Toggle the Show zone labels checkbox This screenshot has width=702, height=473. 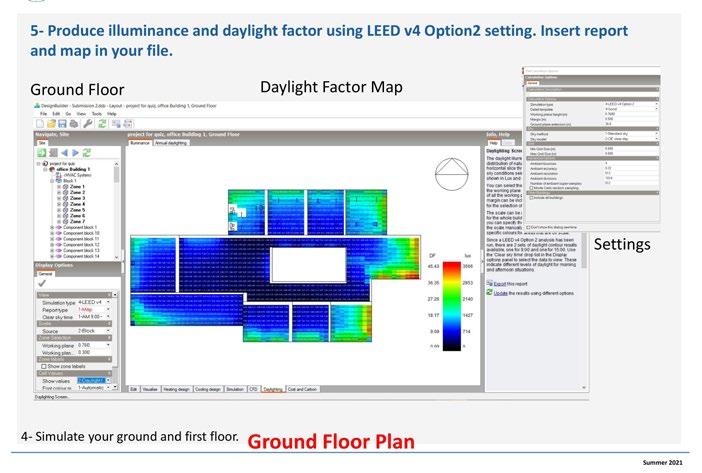44,366
